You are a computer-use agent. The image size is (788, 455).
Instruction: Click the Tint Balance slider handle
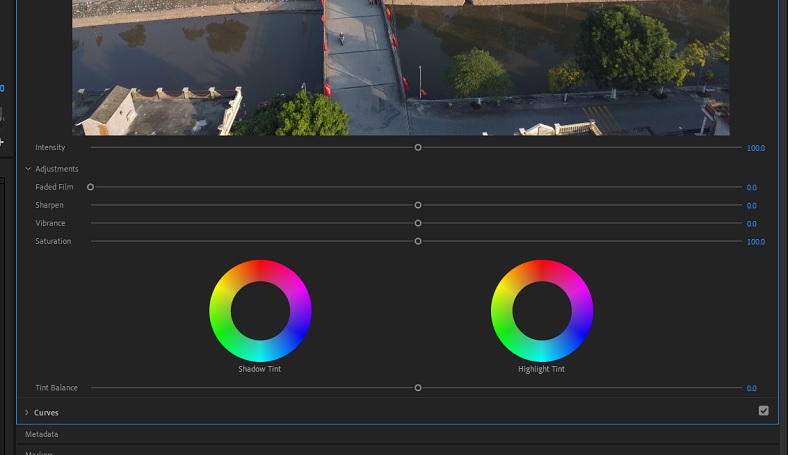418,388
